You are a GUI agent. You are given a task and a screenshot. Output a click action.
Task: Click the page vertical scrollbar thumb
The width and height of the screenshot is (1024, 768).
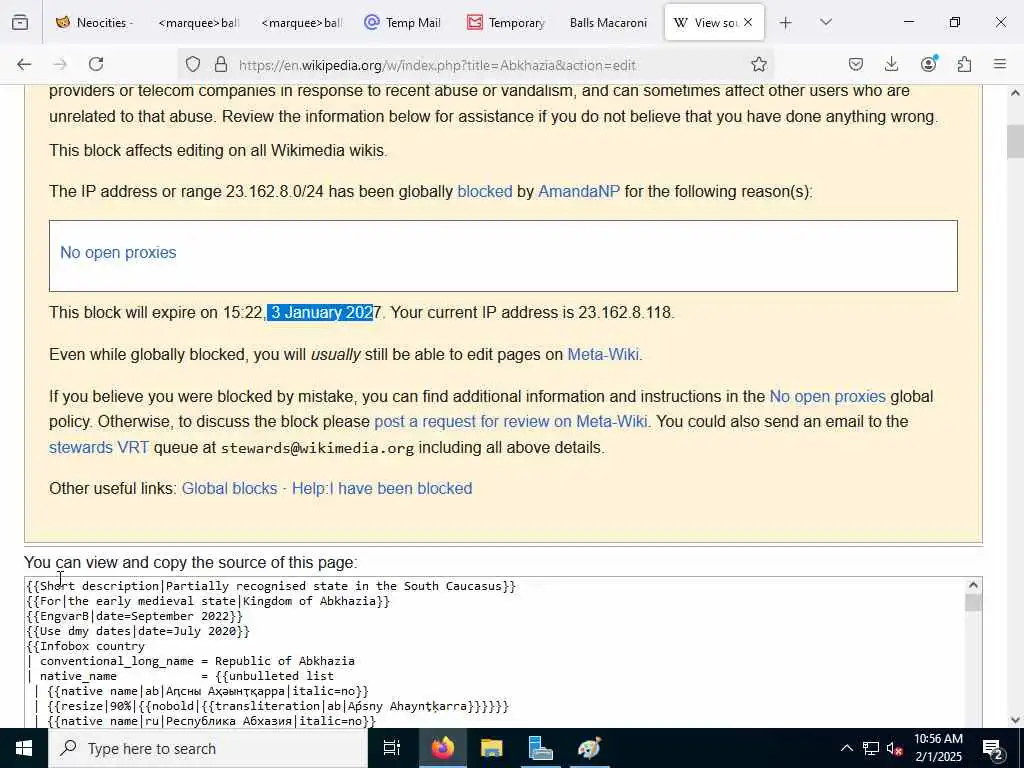[1015, 142]
